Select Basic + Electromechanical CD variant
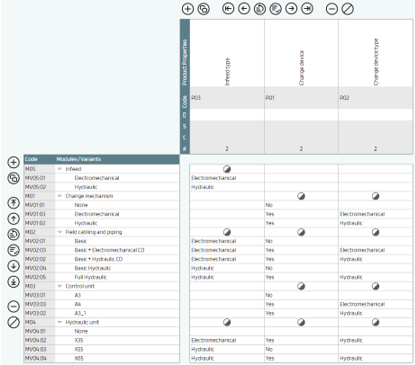The width and height of the screenshot is (415, 365). (109, 250)
